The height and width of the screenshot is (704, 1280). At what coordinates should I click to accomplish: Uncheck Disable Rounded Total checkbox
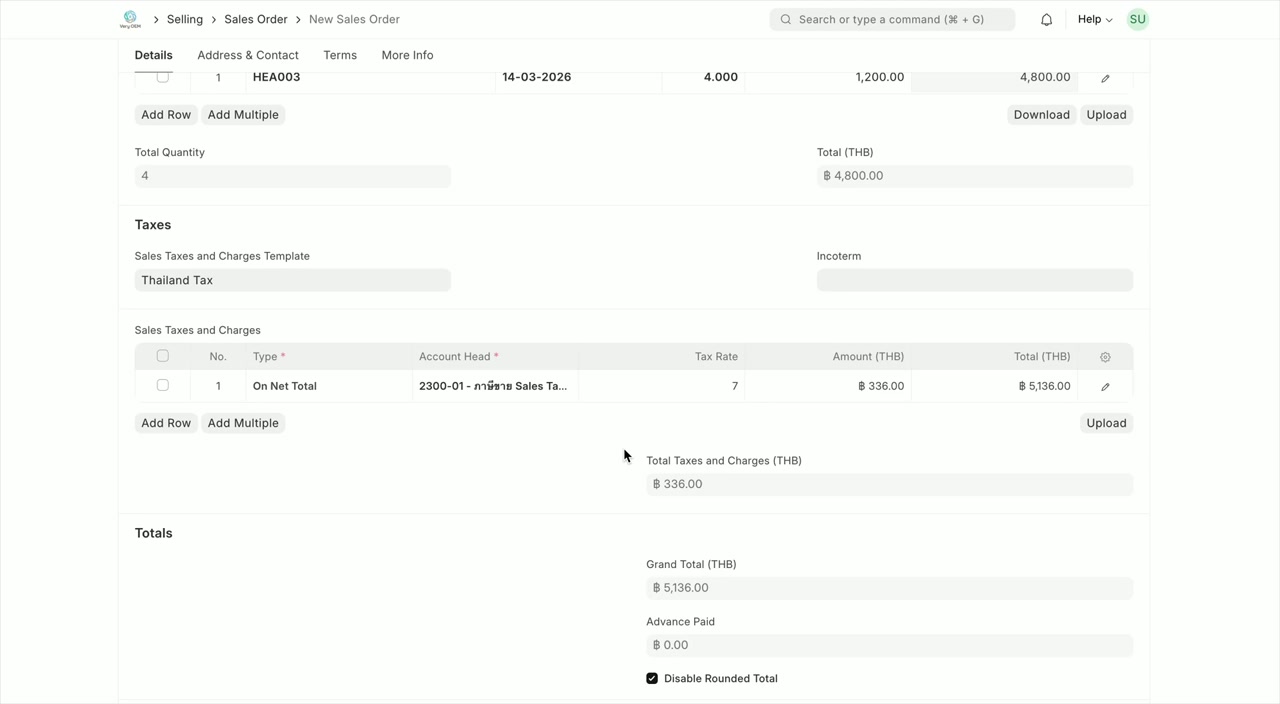coord(652,678)
